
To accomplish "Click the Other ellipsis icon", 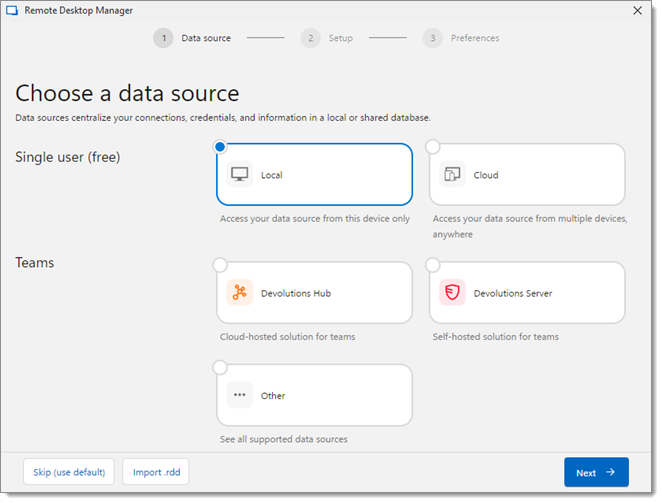I will tap(239, 395).
